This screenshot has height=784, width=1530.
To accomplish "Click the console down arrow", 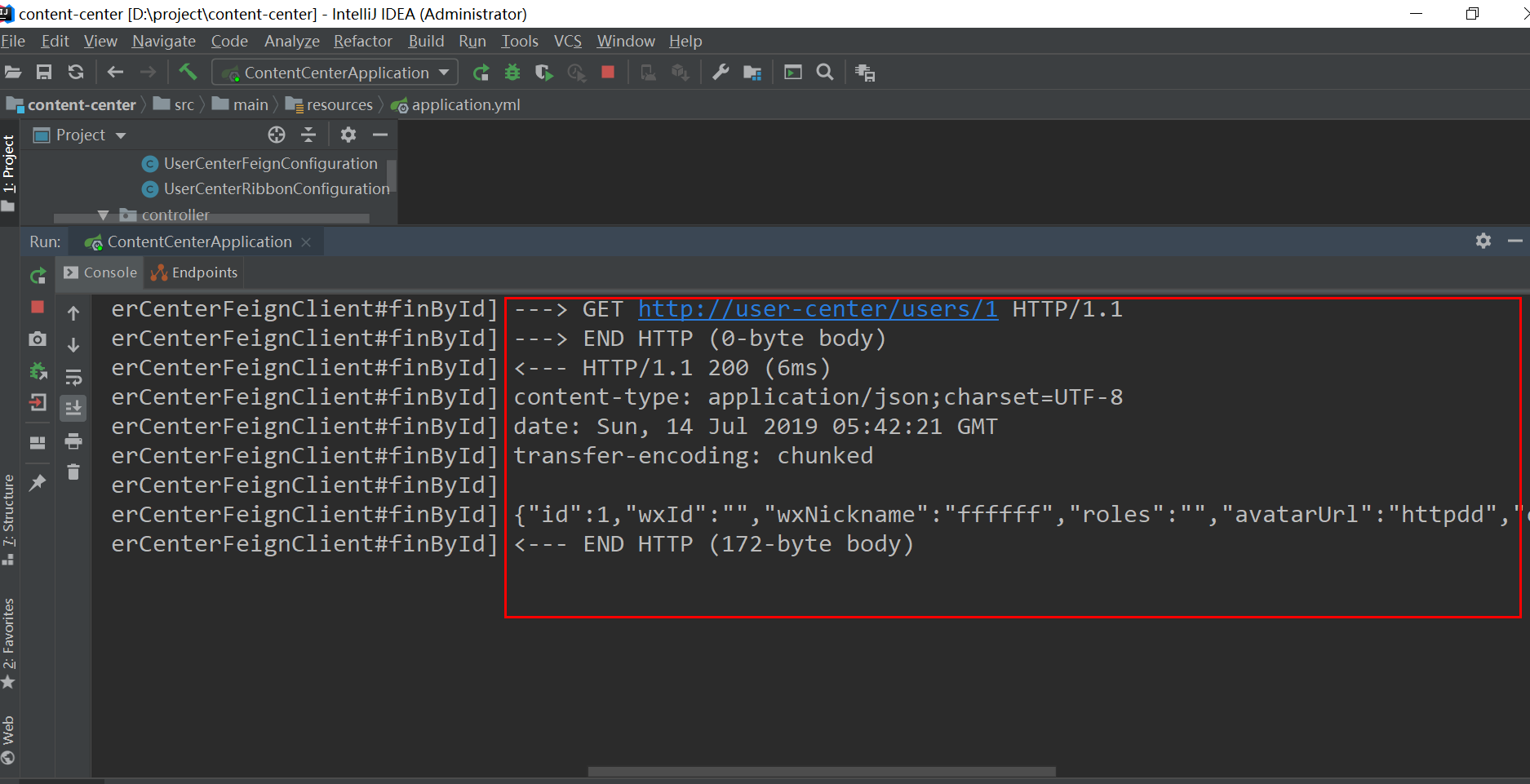I will click(x=73, y=345).
